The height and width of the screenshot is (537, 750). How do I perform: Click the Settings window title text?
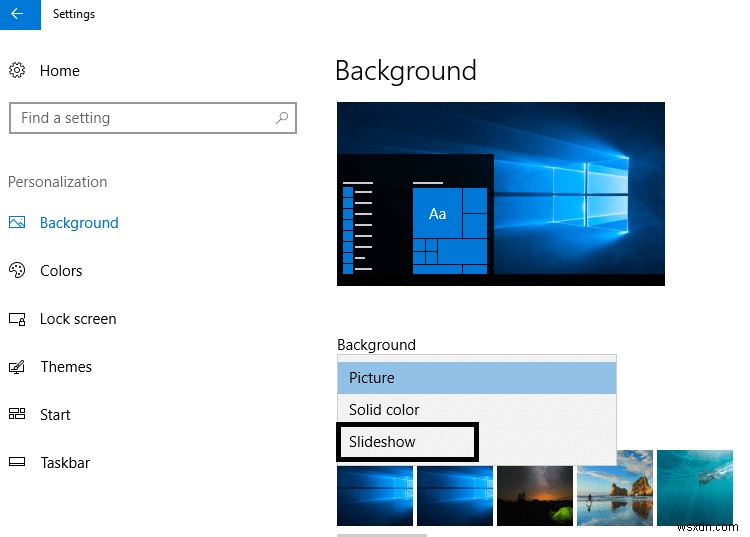coord(74,14)
